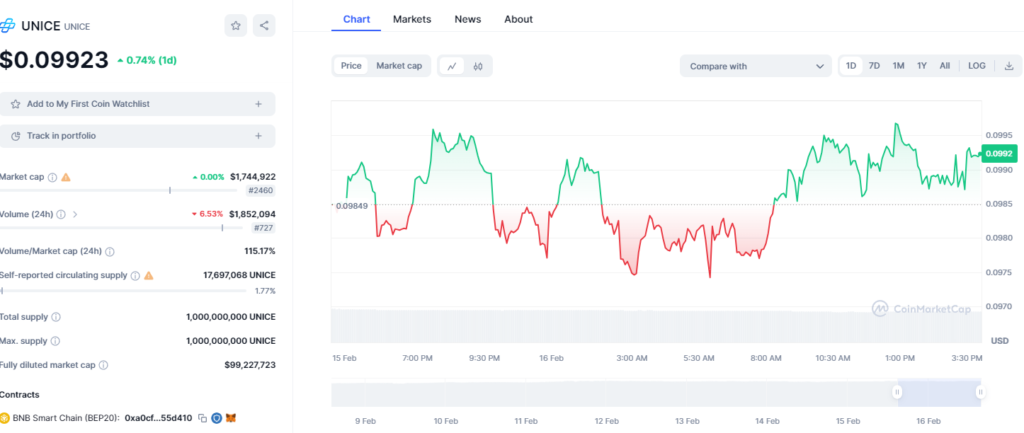Viewport: 1024px width, 433px height.
Task: Enable LOG scale on chart
Action: click(976, 66)
